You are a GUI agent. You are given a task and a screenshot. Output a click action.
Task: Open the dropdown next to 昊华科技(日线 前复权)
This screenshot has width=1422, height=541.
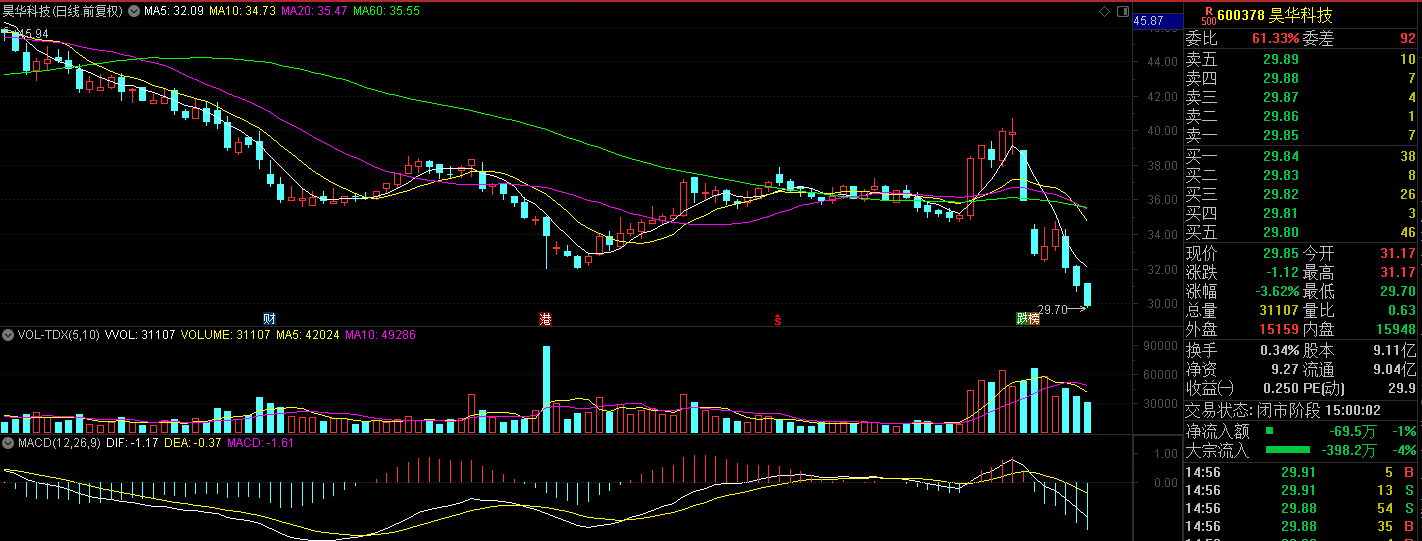tap(133, 11)
